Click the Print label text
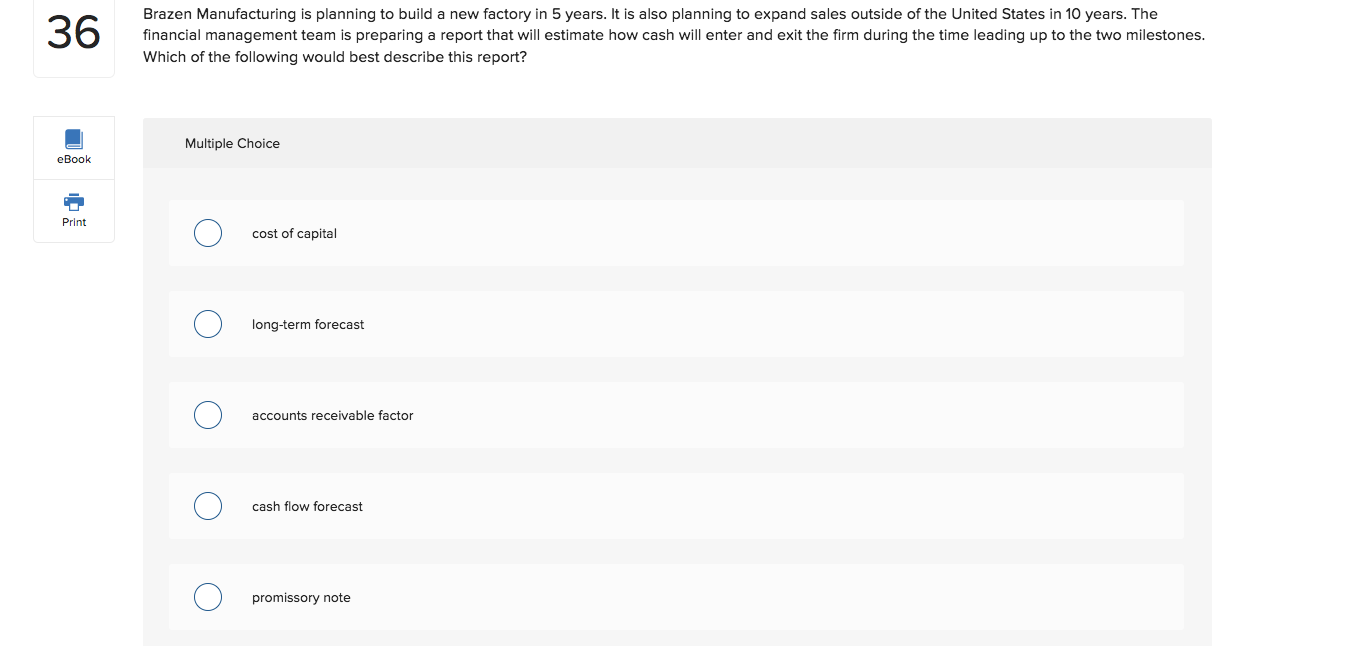This screenshot has width=1347, height=646. pyautogui.click(x=73, y=221)
